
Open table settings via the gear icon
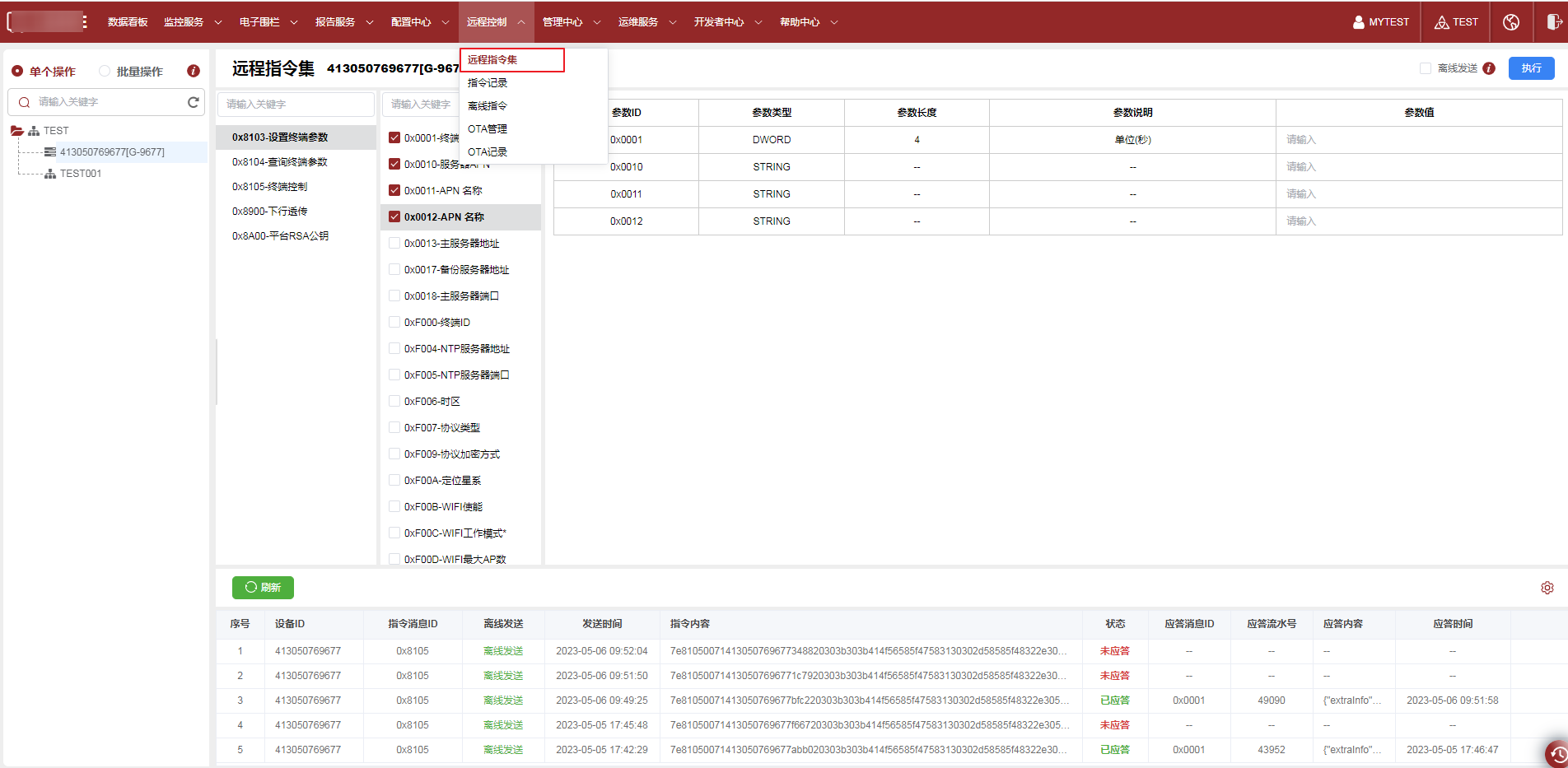click(1547, 588)
